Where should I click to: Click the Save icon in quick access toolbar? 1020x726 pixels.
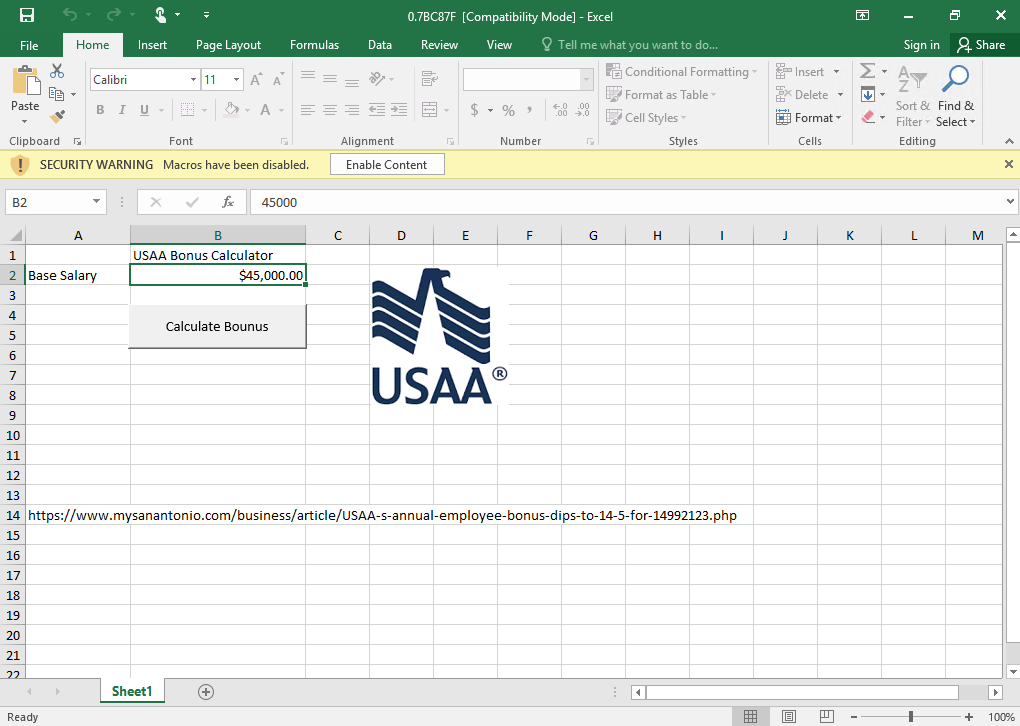[x=27, y=15]
